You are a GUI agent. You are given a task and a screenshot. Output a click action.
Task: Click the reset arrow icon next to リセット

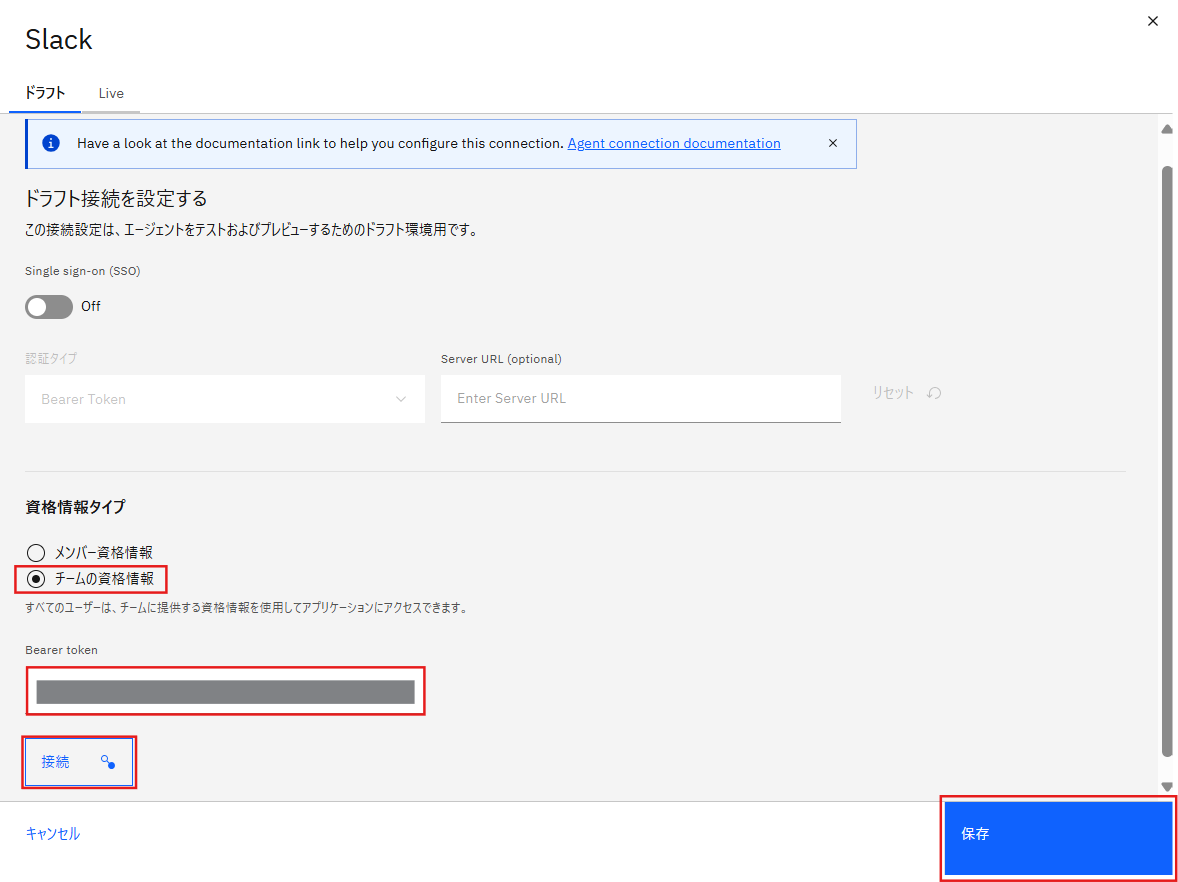934,393
